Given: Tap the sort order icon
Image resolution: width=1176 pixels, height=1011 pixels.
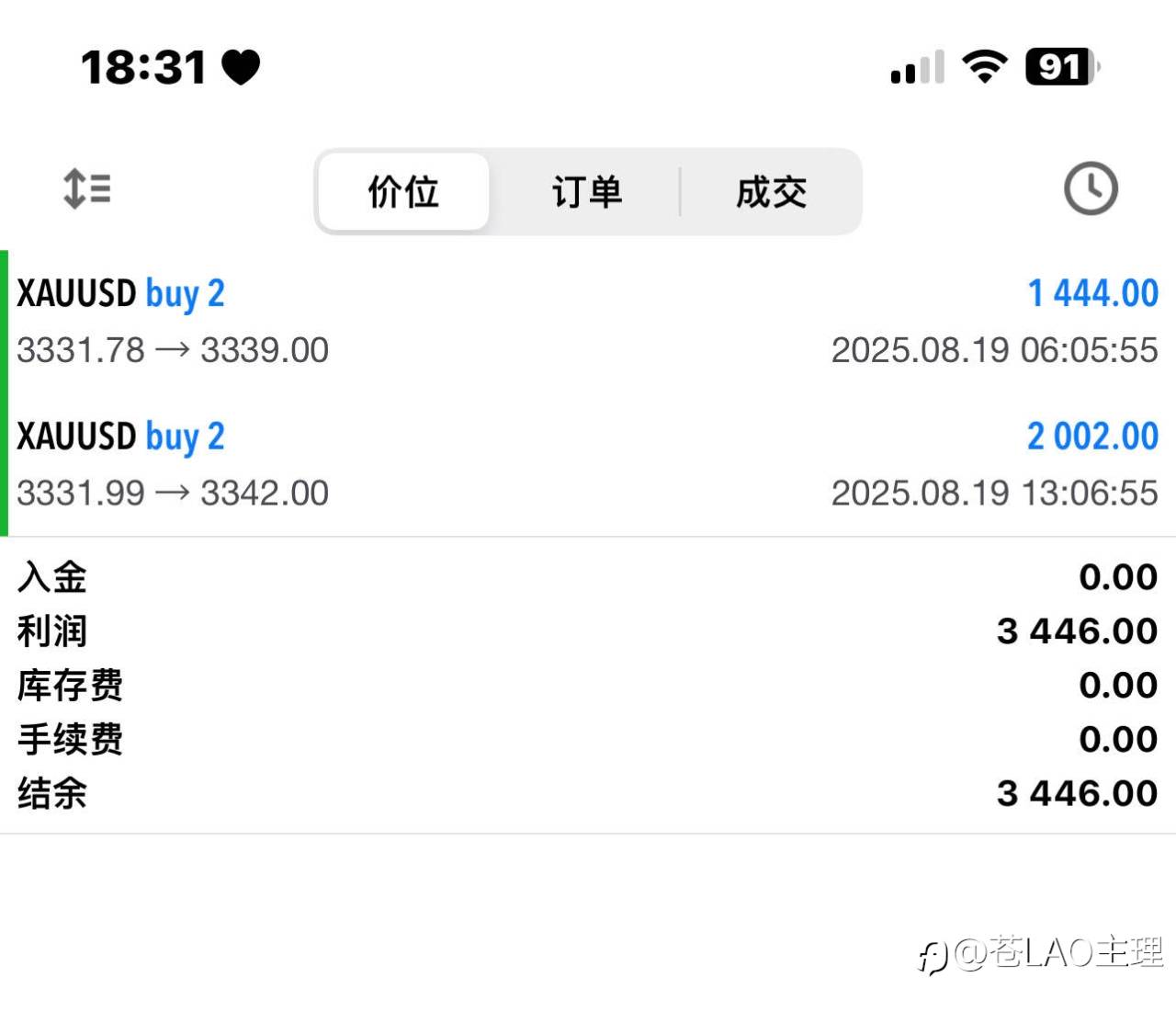Looking at the screenshot, I should (87, 189).
